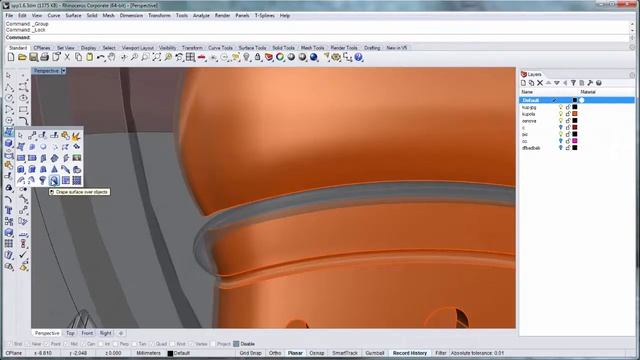Click the Print icon in toolbar
The image size is (640, 360).
44,58
